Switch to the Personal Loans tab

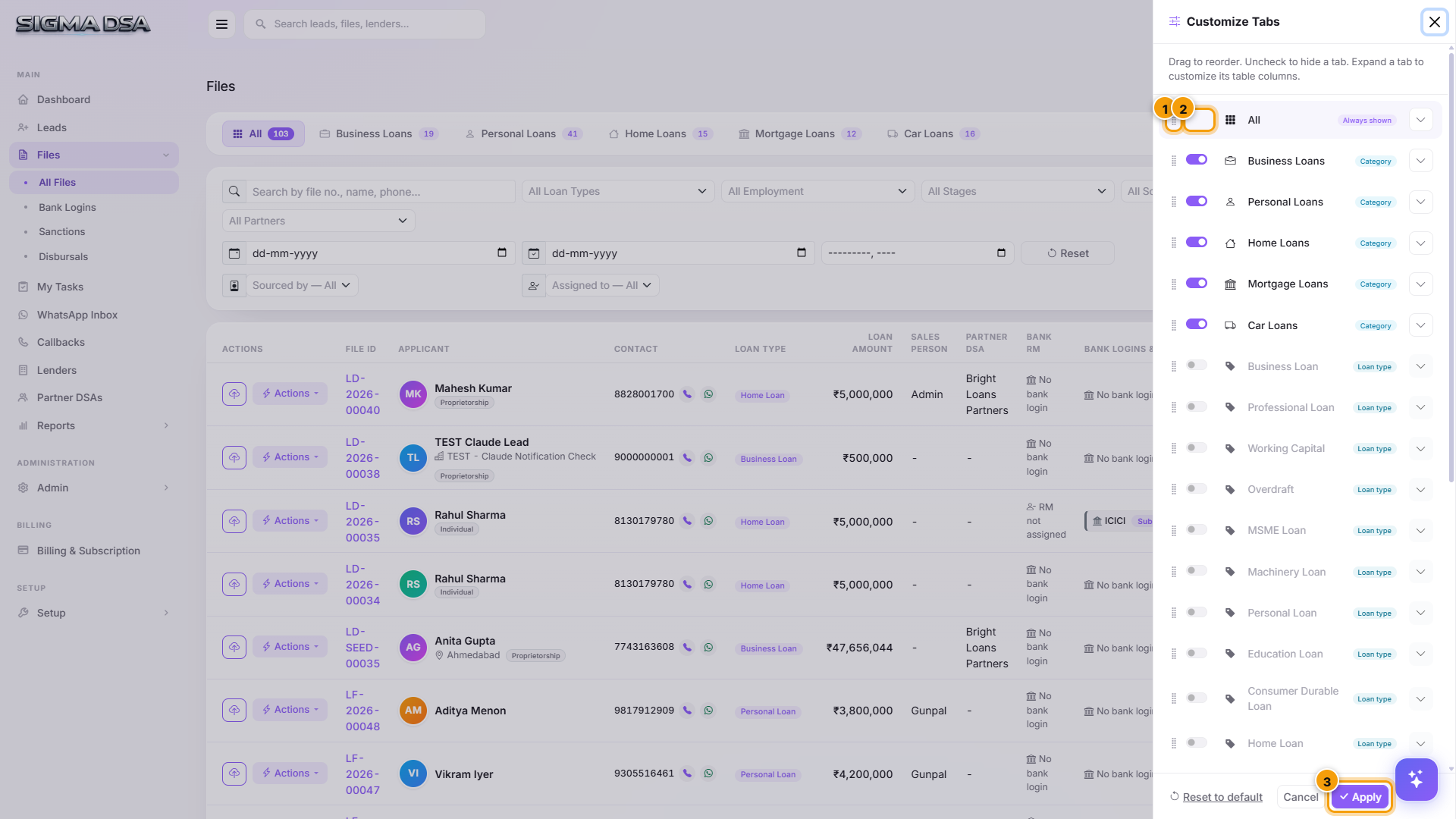click(x=523, y=134)
